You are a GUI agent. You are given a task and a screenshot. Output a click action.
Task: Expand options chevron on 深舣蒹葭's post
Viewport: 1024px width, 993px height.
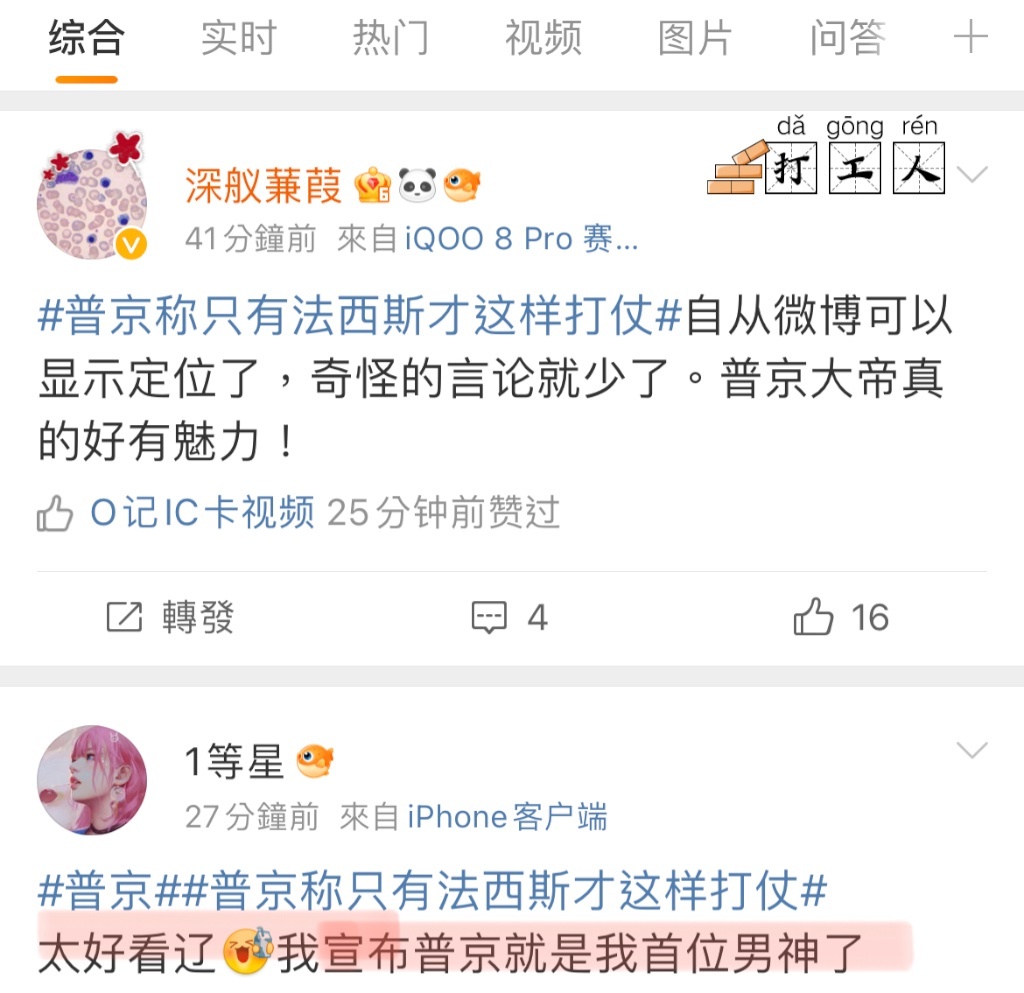point(971,174)
